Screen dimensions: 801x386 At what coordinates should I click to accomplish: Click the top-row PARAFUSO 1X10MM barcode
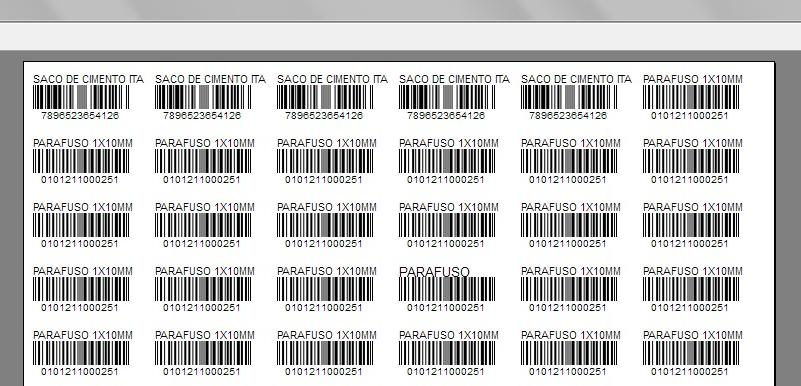[x=691, y=97]
